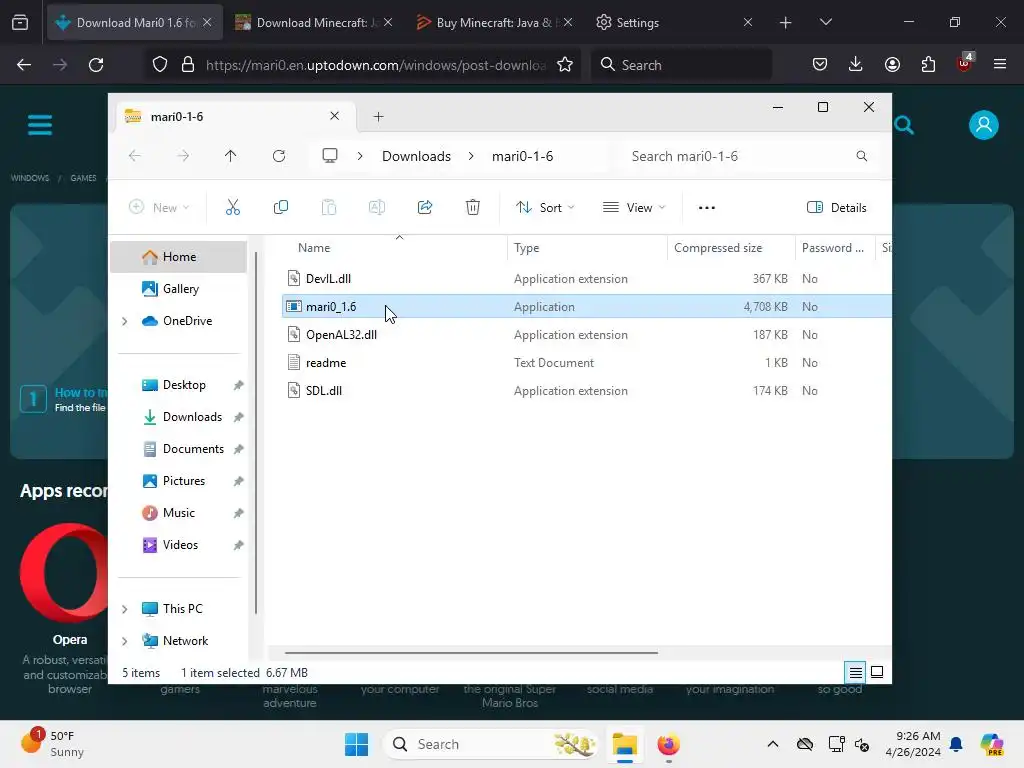
Task: Expand the Network tree node
Action: (125, 641)
